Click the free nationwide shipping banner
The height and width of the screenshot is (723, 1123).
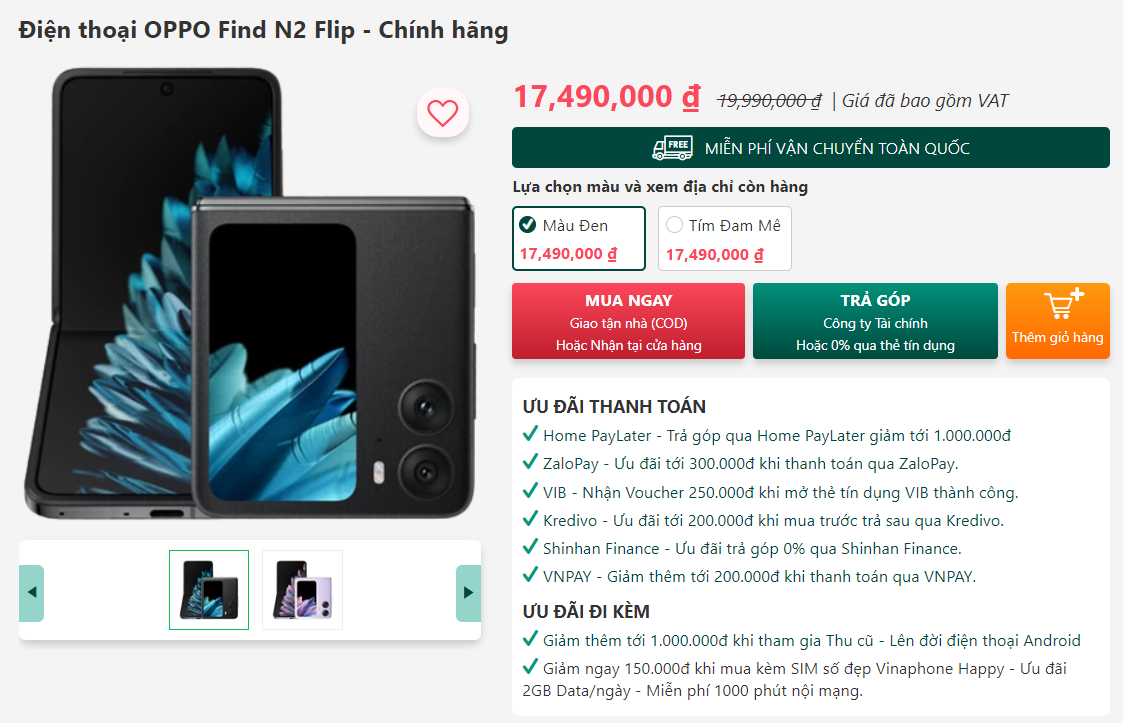coord(811,148)
